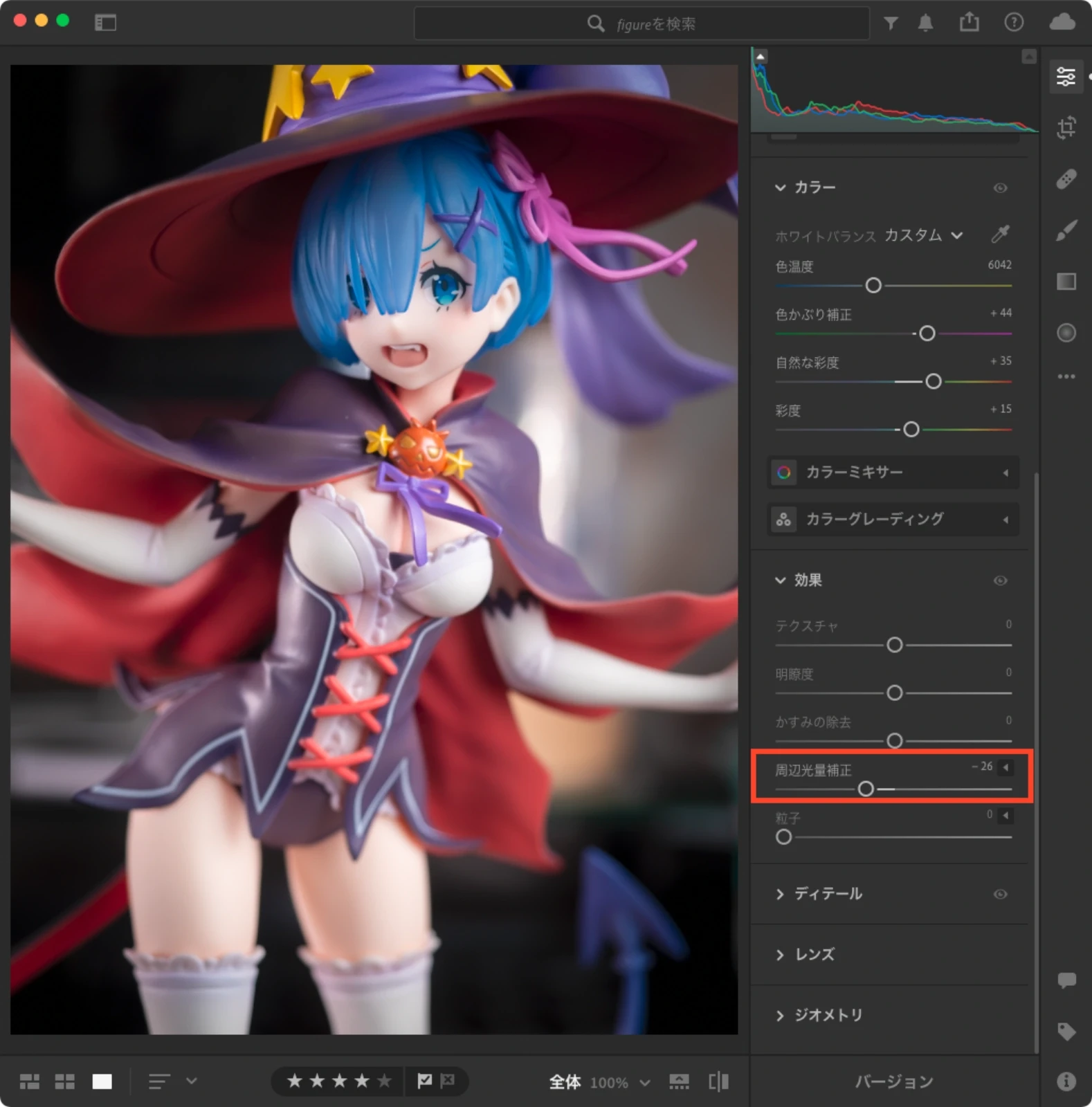Click the color grading three-circles icon

coord(783,520)
